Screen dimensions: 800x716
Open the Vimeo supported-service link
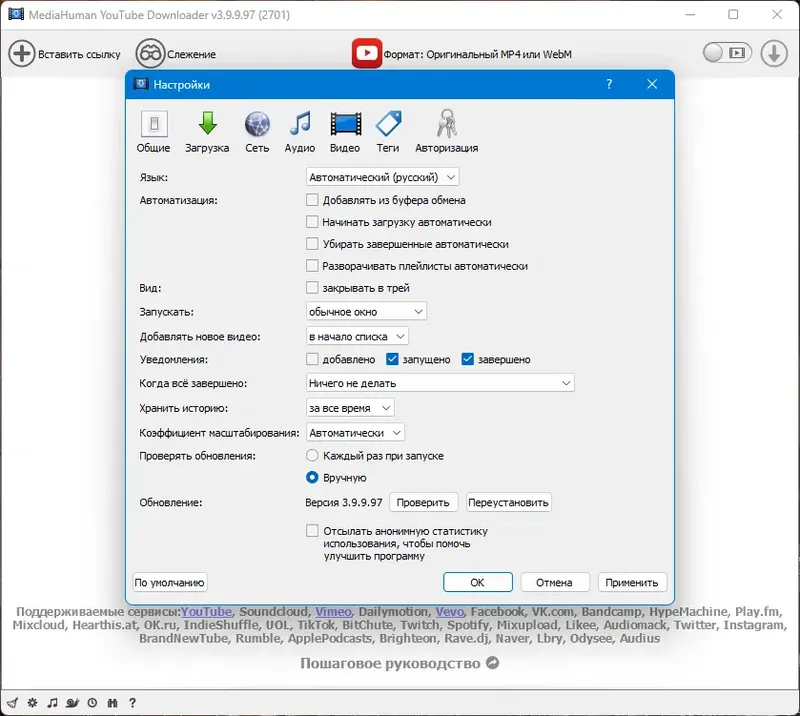(333, 611)
